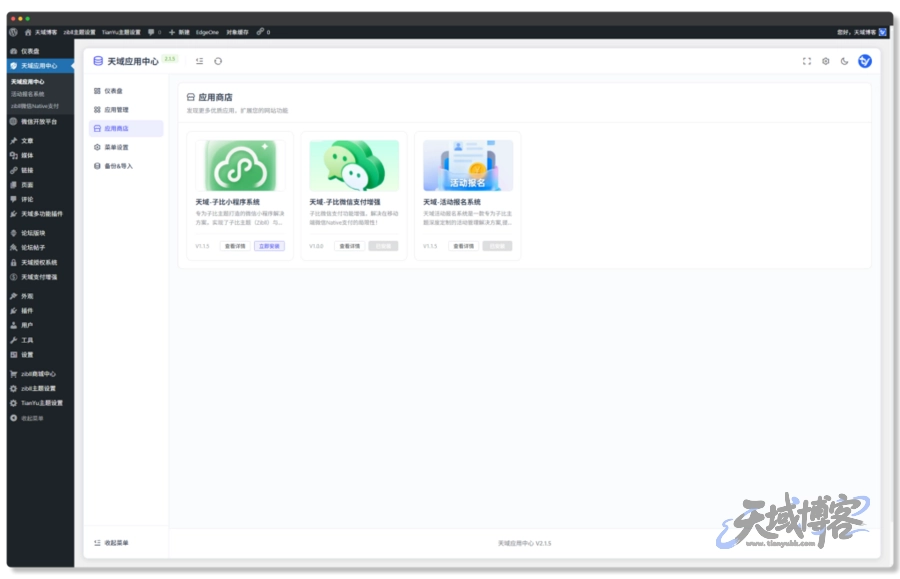
Task: Open comments bubble in admin bar
Action: point(154,32)
